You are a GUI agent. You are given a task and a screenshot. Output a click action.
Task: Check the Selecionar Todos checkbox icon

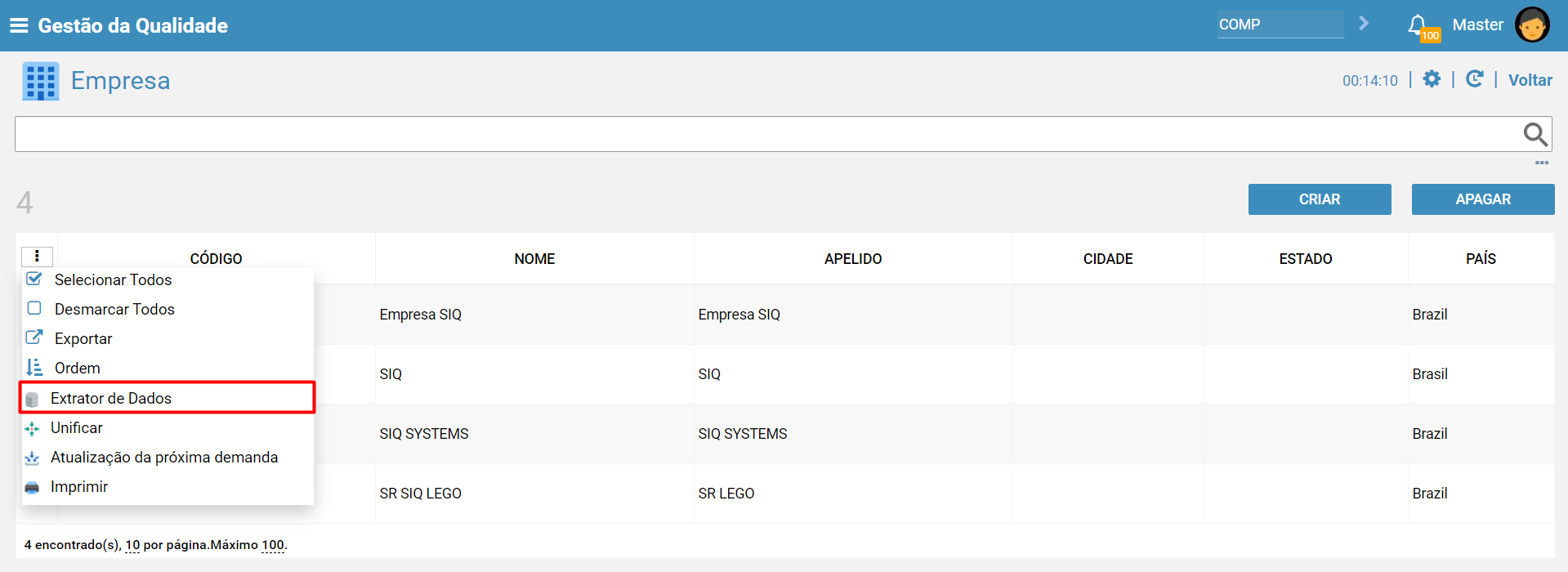click(x=34, y=279)
